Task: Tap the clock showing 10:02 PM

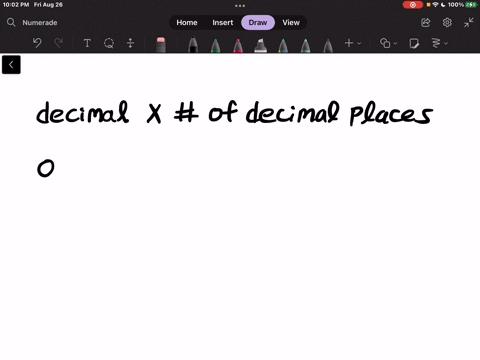Action: 16,5
